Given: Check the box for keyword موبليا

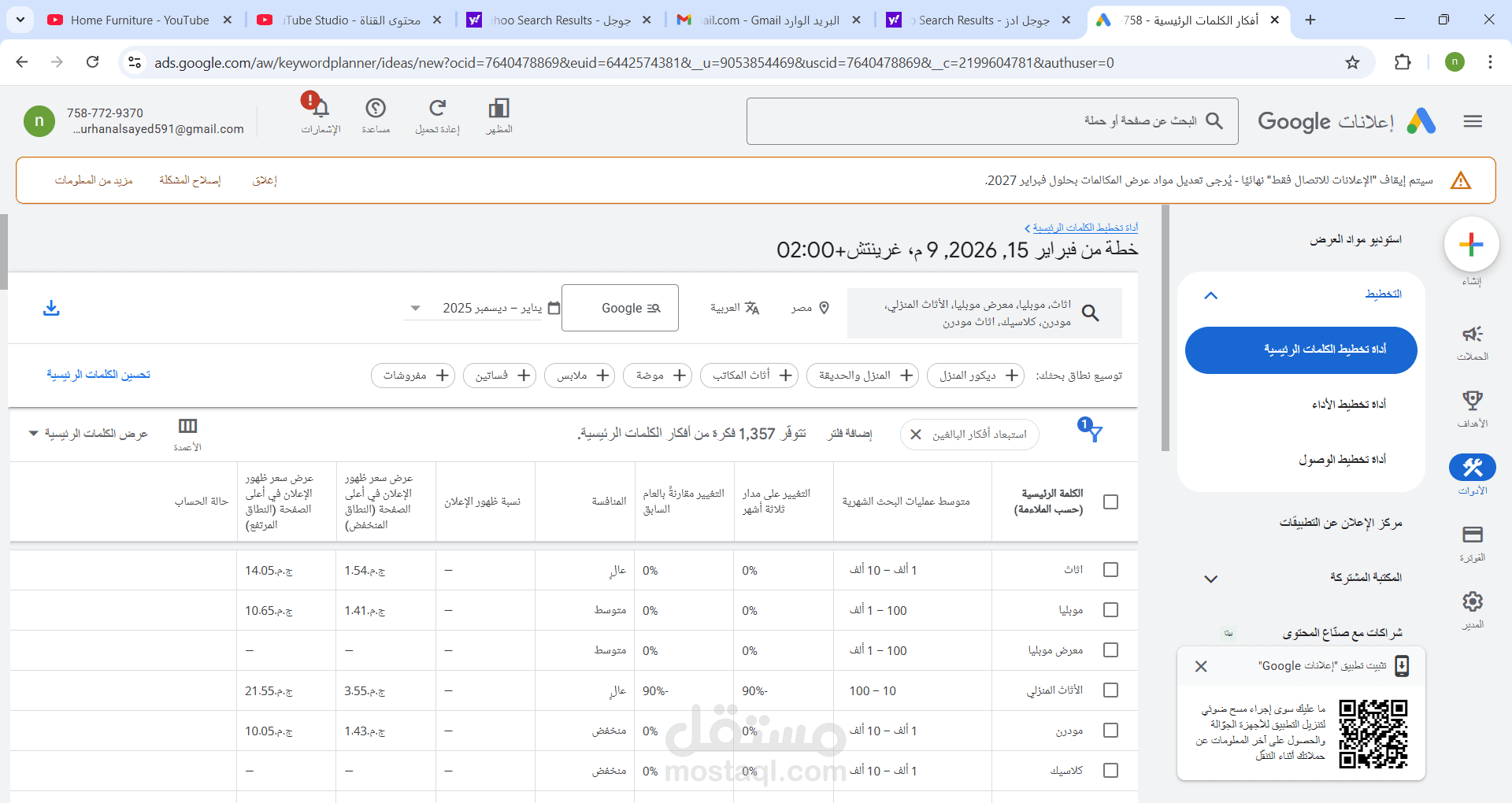Looking at the screenshot, I should coord(1110,609).
